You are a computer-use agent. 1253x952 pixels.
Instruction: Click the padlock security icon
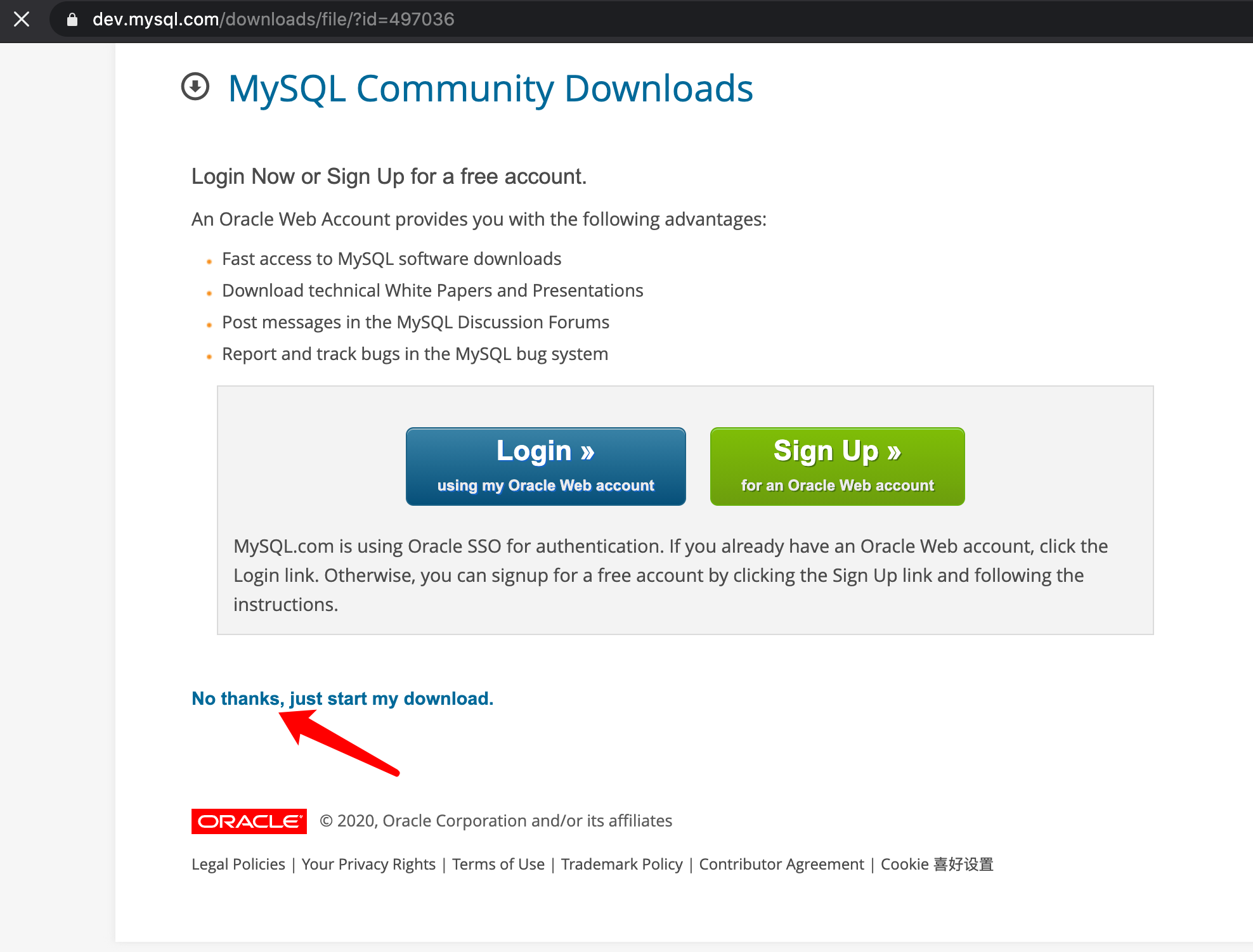tap(72, 20)
